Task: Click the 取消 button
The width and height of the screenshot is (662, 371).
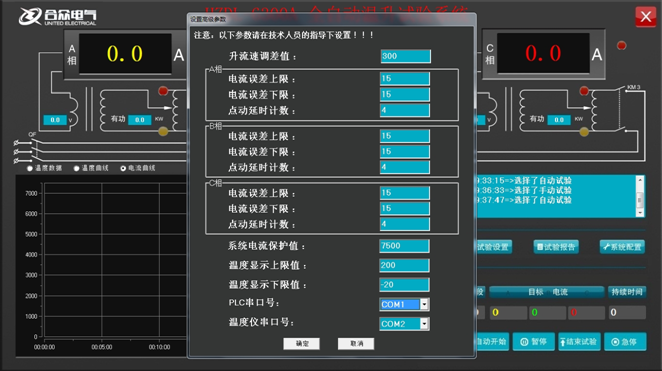Action: pyautogui.click(x=356, y=344)
